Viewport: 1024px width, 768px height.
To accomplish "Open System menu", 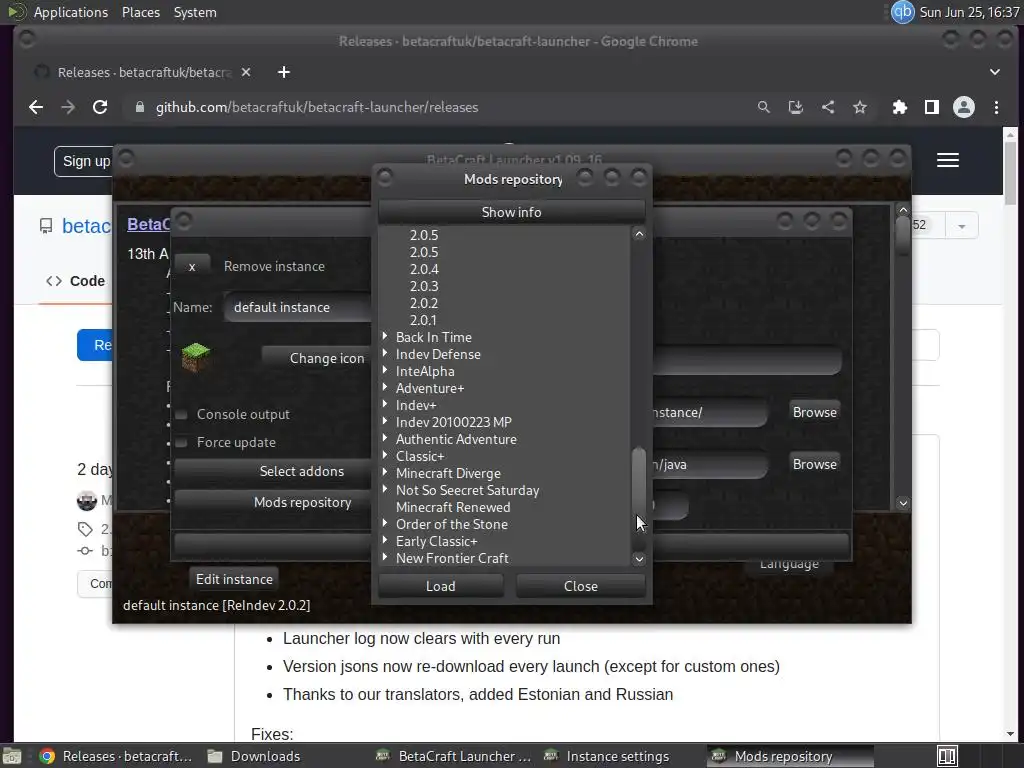I will click(x=195, y=12).
